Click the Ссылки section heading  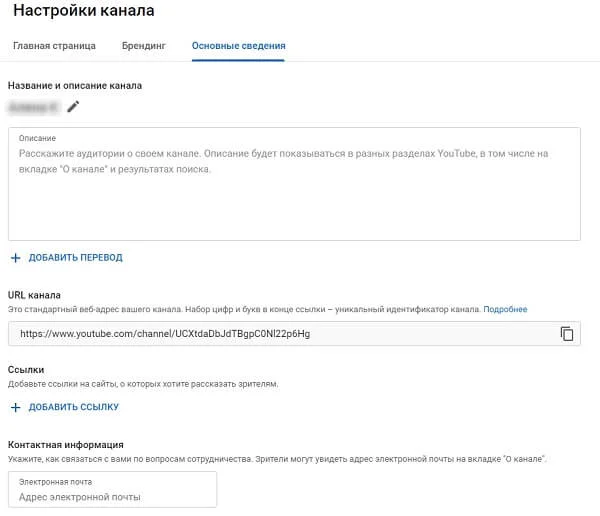click(28, 369)
